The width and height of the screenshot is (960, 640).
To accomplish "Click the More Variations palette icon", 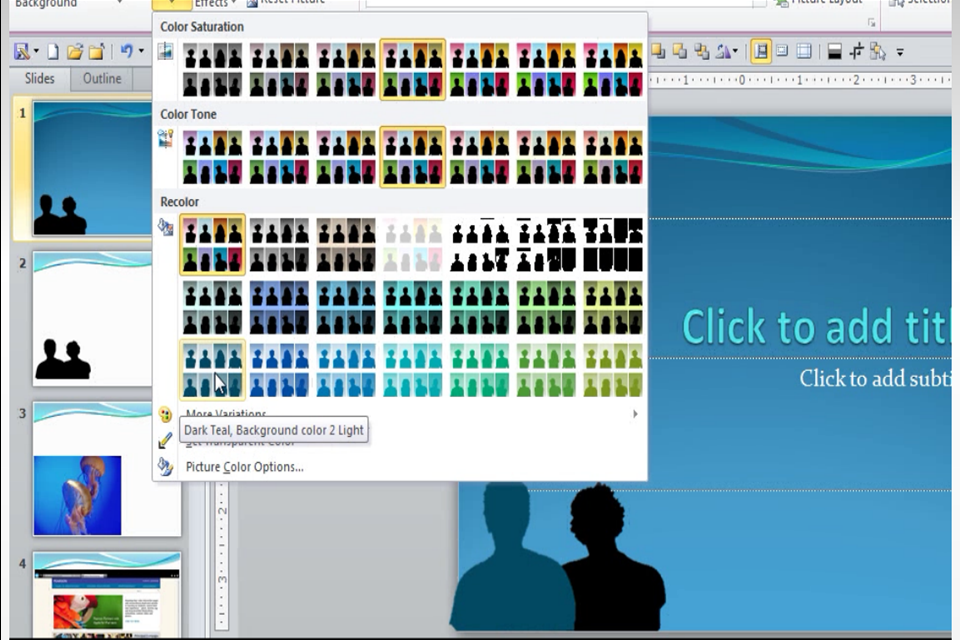I will [165, 415].
